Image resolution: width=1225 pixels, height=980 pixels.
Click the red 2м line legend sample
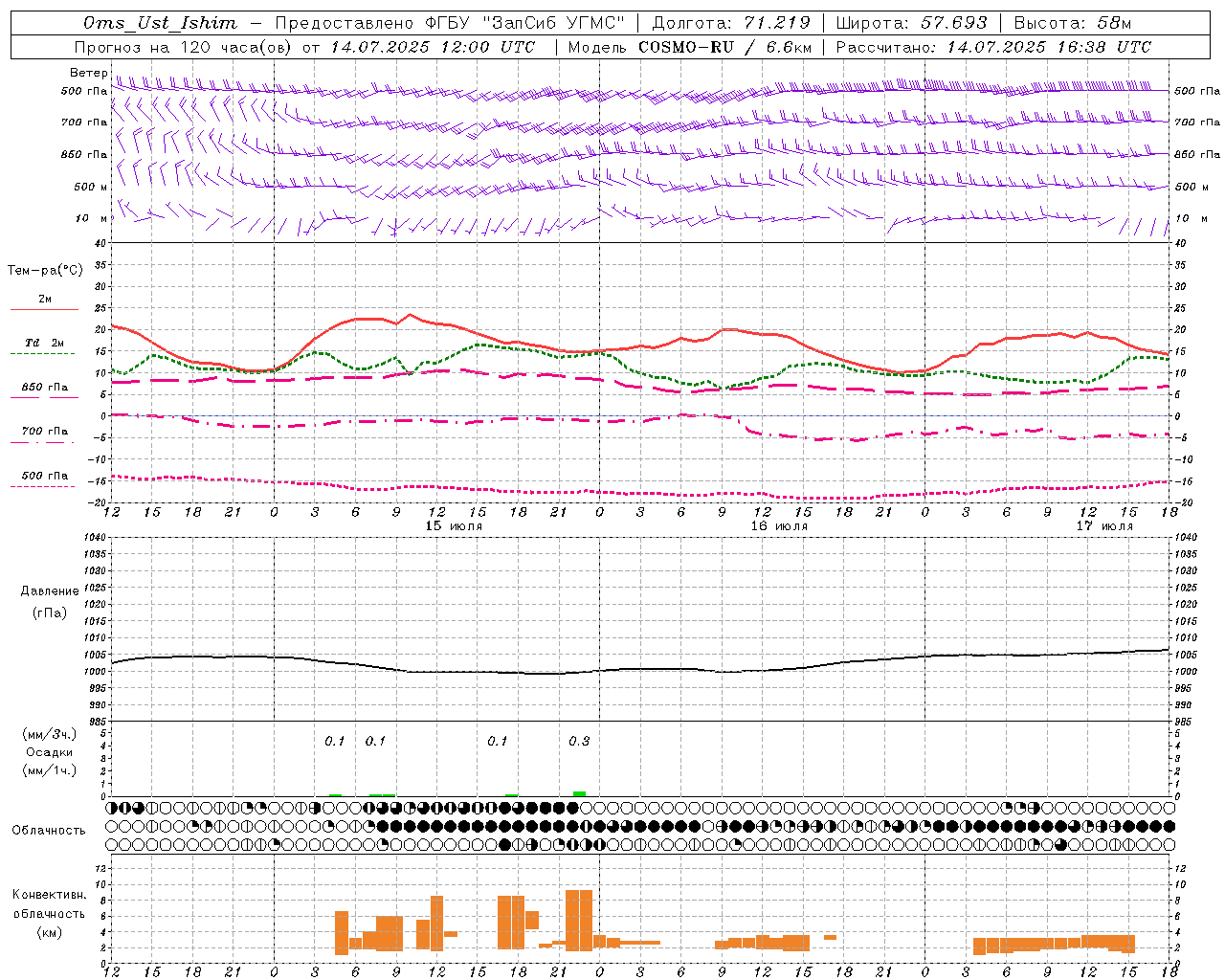click(x=44, y=309)
